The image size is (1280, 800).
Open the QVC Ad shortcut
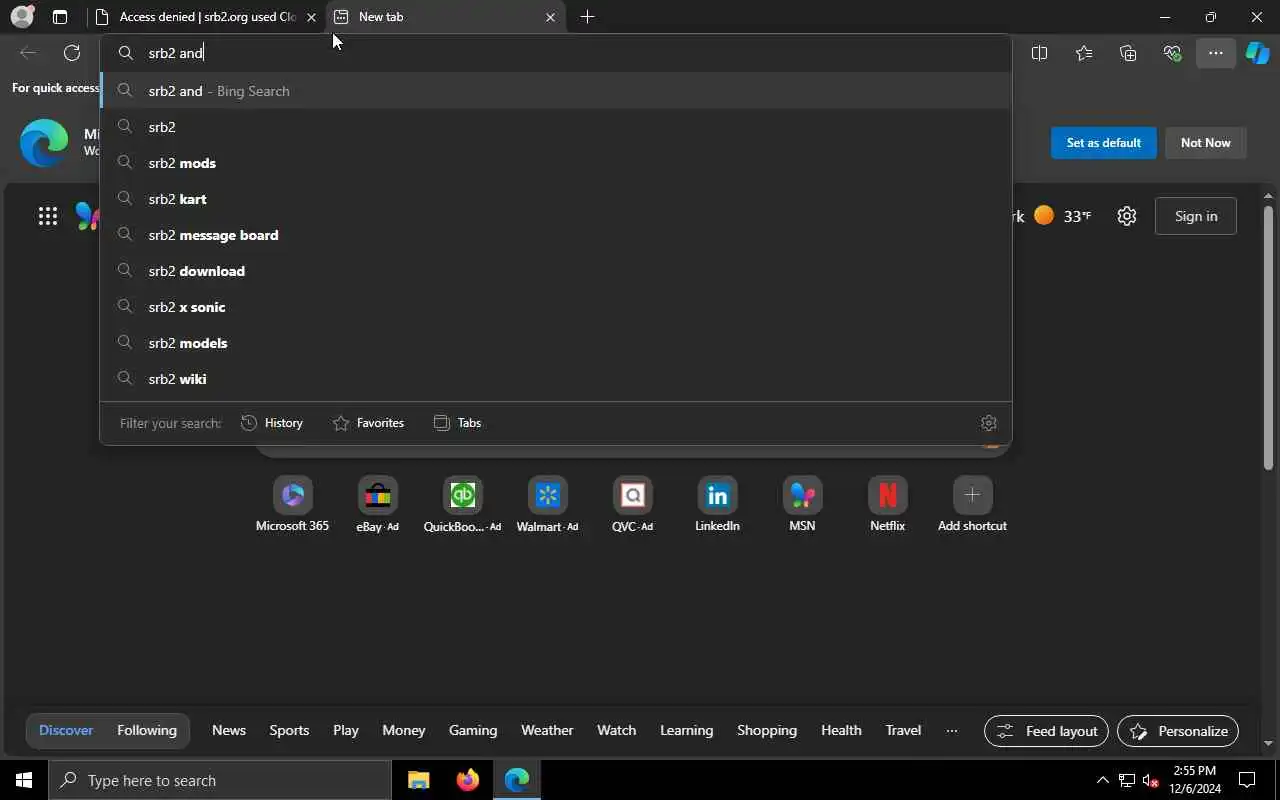632,504
